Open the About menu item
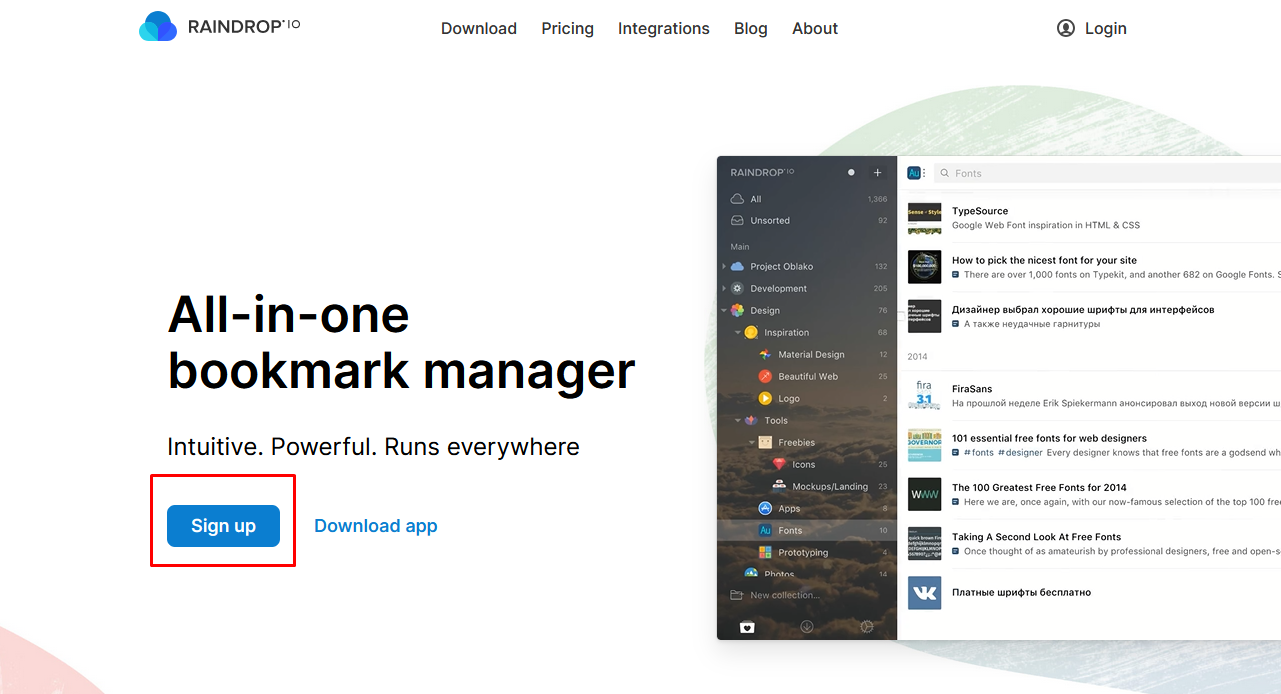 815,28
